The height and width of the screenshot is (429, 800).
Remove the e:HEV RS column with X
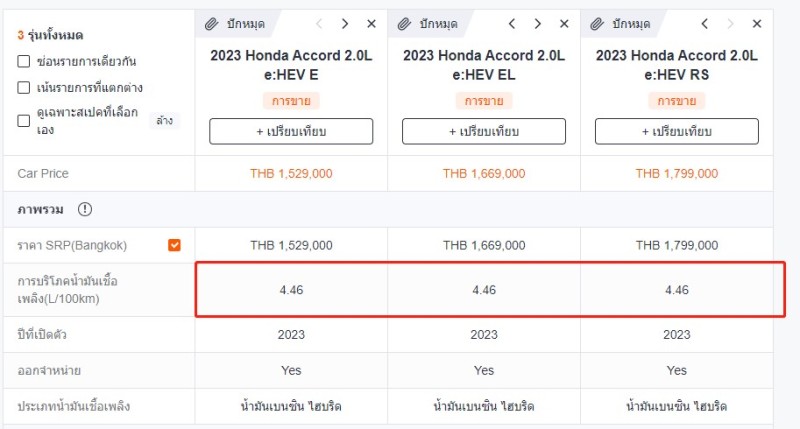click(x=757, y=24)
